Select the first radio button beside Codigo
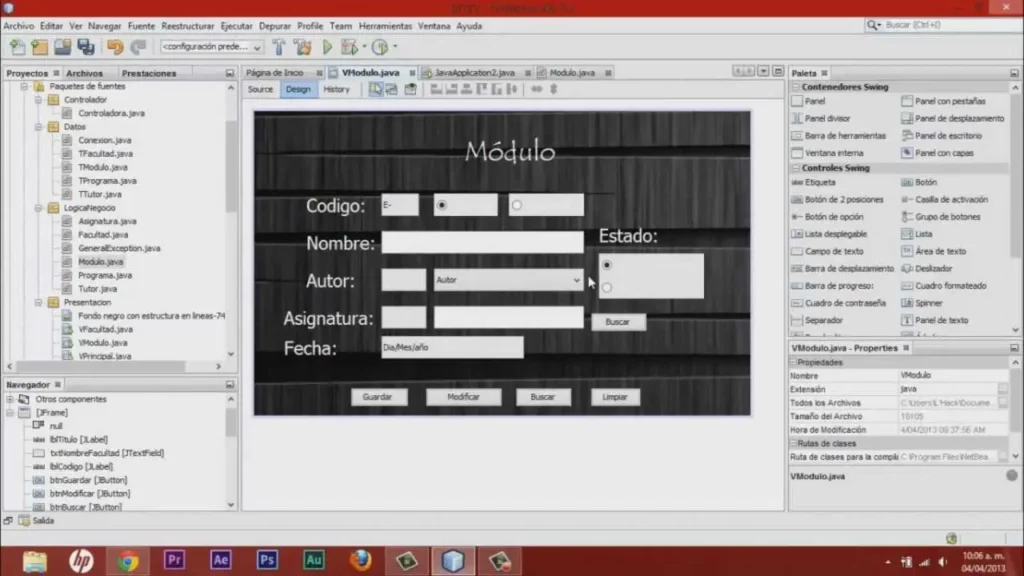The image size is (1024, 576). 442,205
